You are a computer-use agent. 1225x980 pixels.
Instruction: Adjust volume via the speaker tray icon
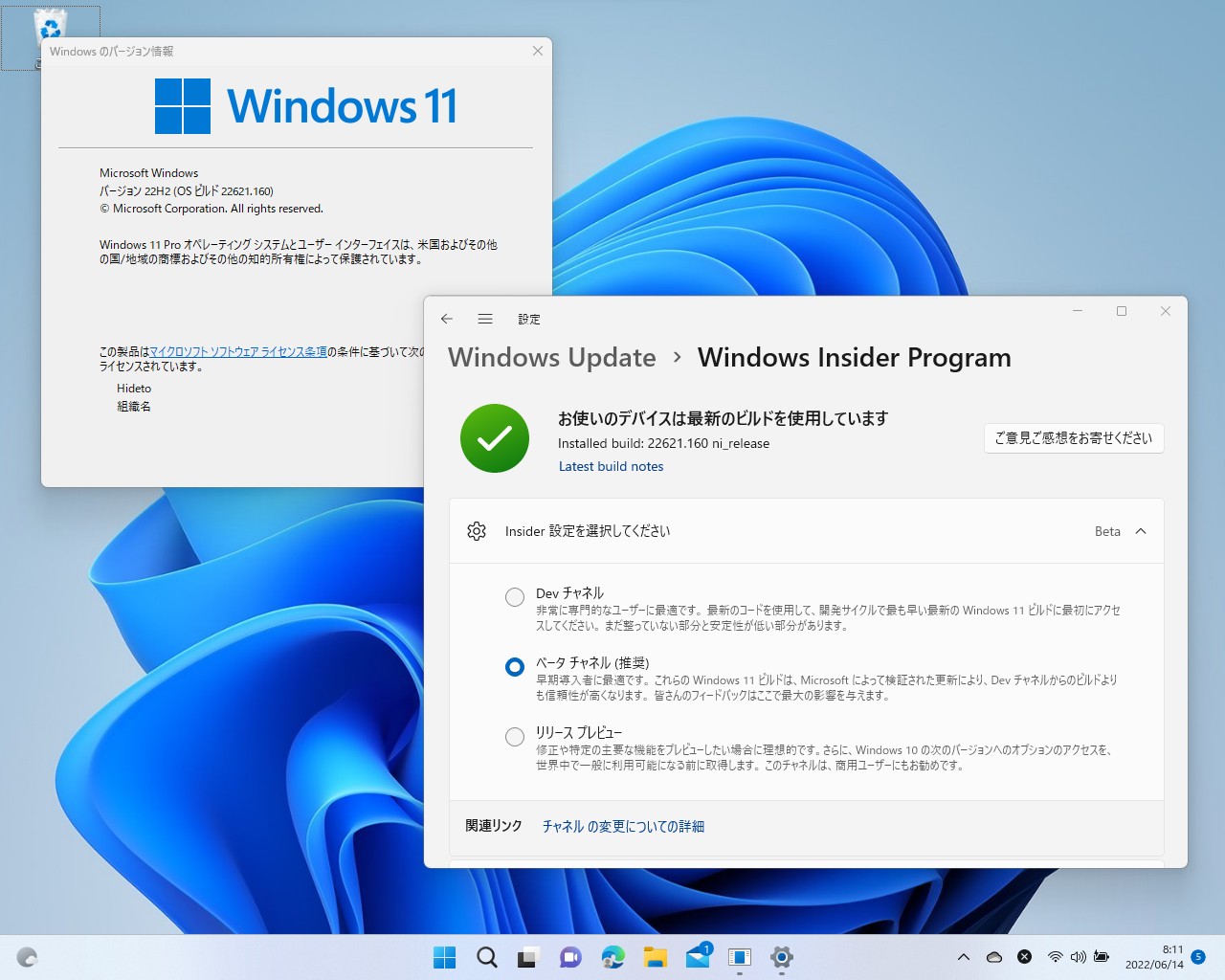point(1079,956)
